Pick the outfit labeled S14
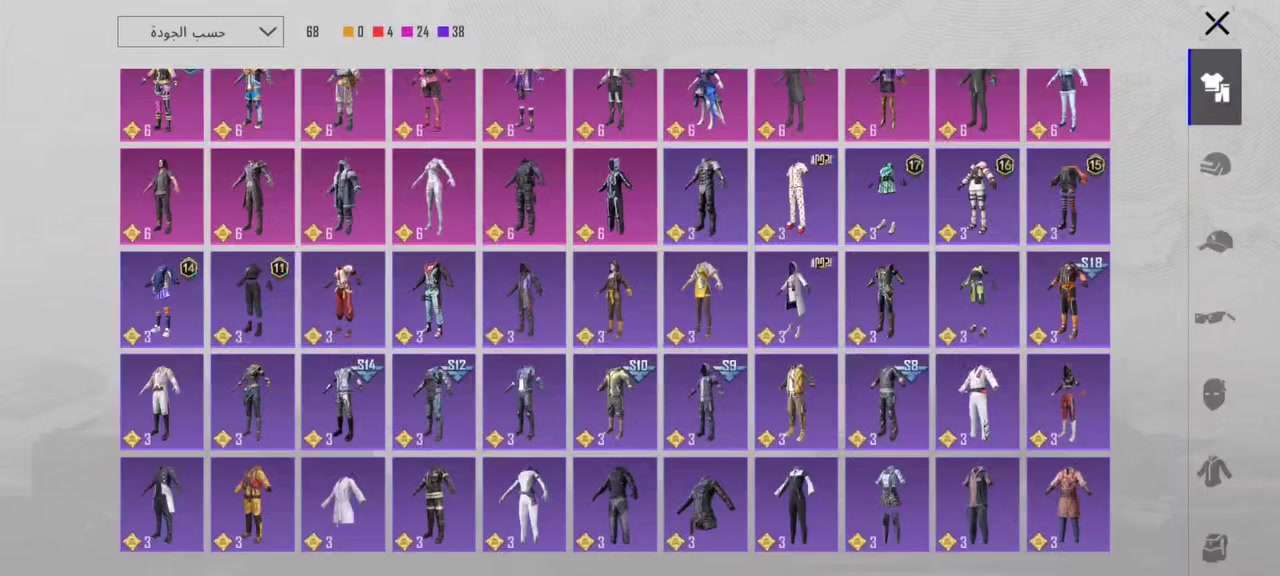This screenshot has height=576, width=1280. [343, 401]
